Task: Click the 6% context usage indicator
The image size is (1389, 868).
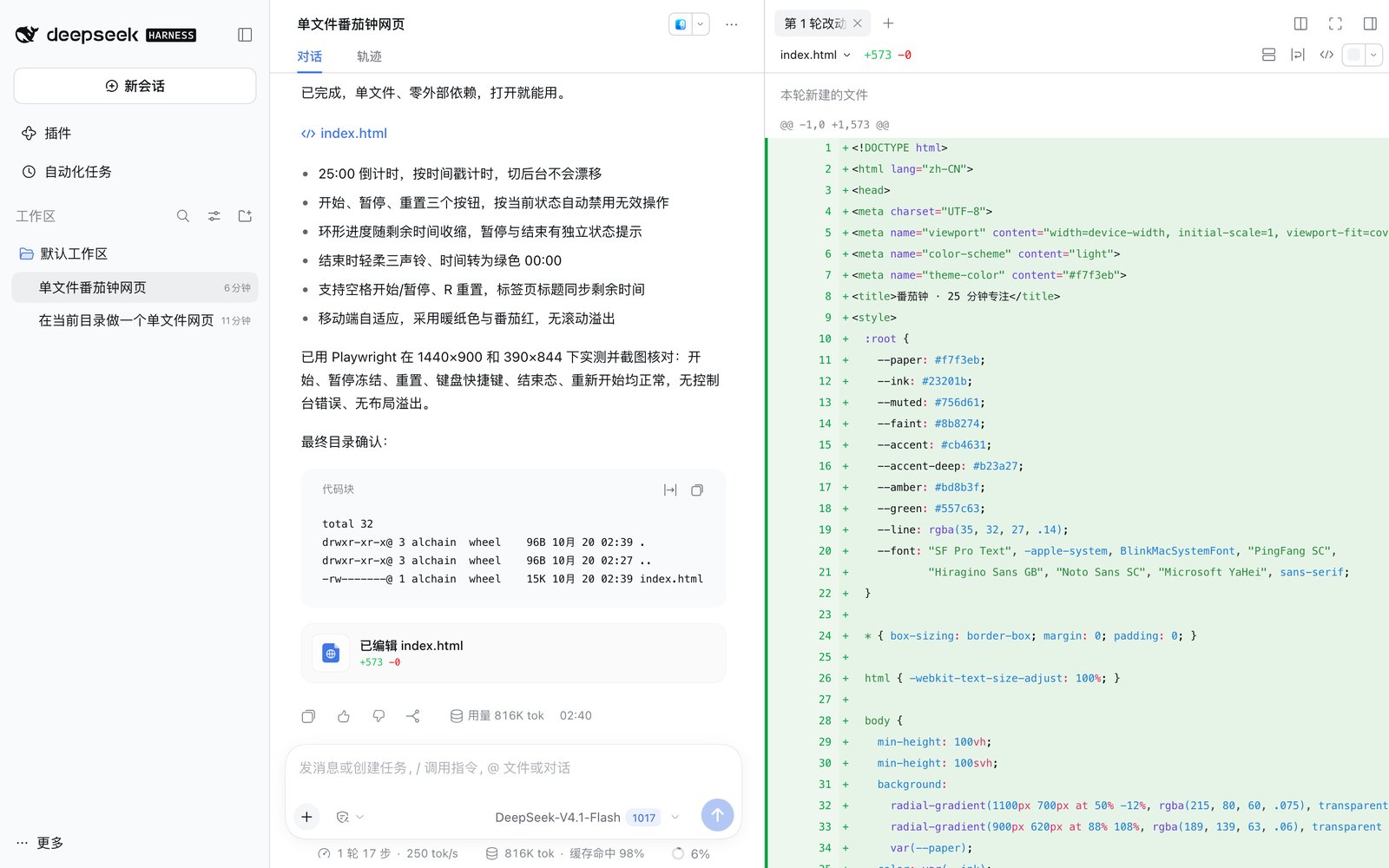Action: coord(690,853)
